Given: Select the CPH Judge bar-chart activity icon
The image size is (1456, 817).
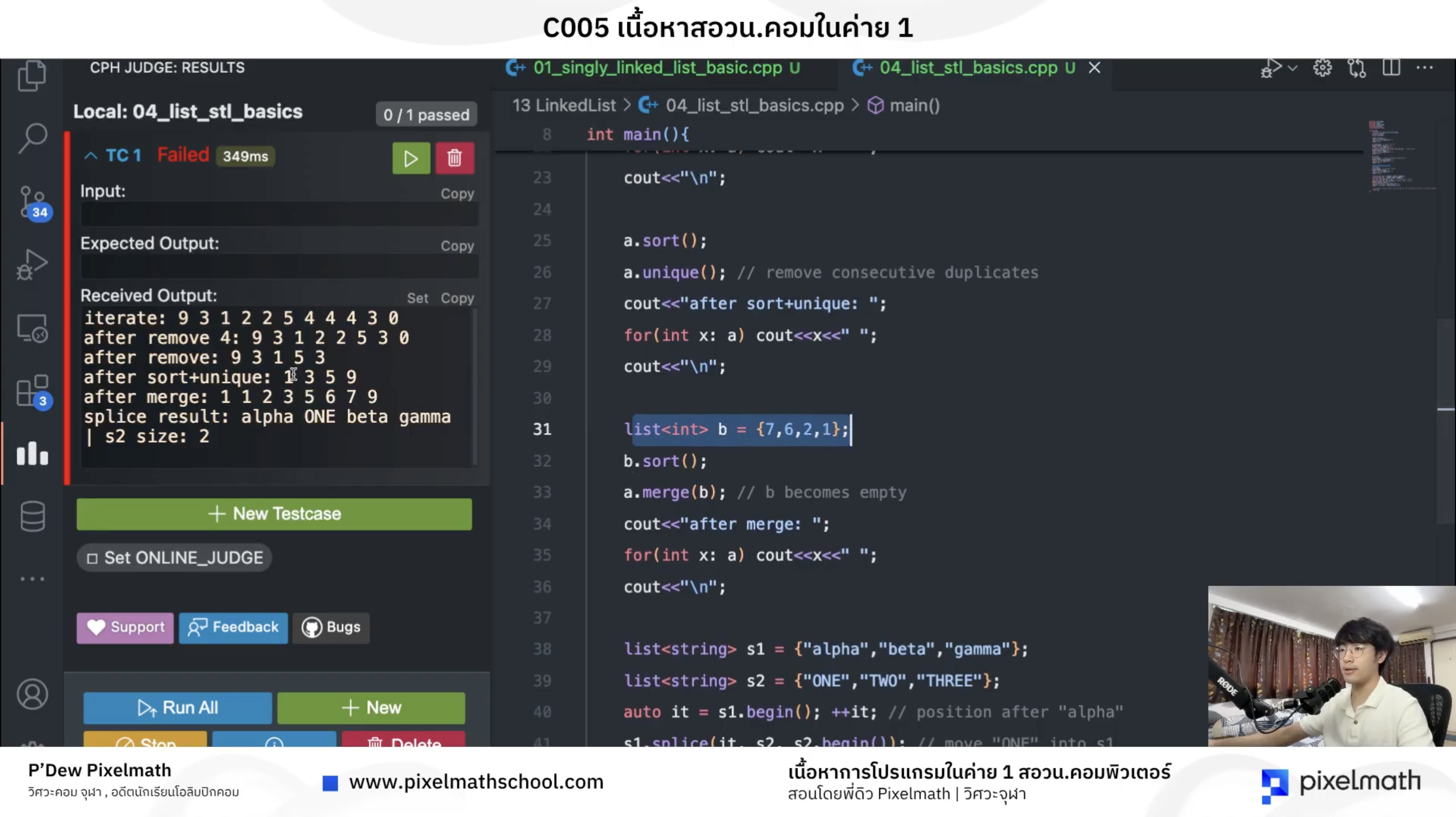Looking at the screenshot, I should coord(32,454).
